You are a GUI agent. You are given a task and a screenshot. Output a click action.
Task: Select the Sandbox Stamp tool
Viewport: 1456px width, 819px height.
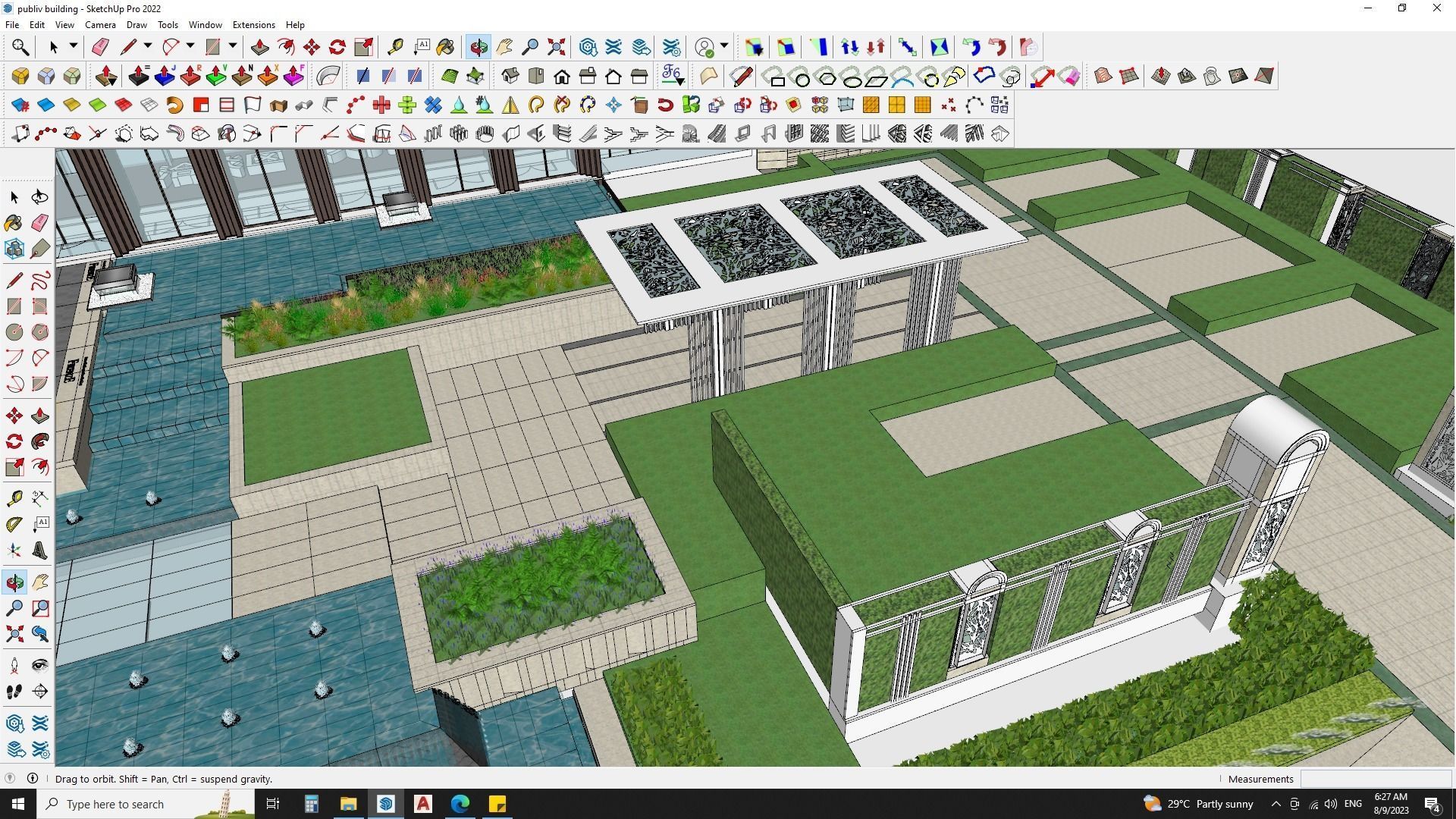tap(1187, 76)
